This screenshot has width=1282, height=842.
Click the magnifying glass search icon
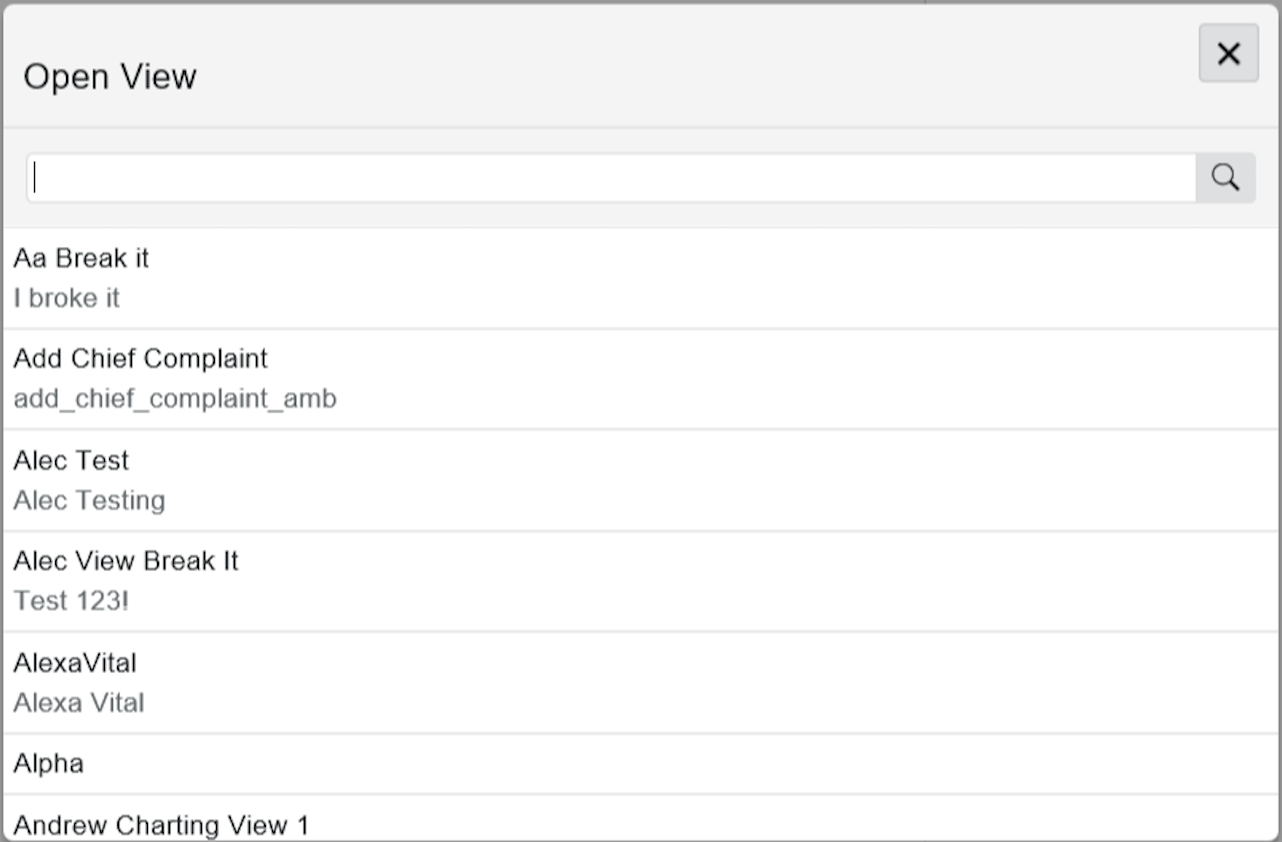pos(1225,178)
